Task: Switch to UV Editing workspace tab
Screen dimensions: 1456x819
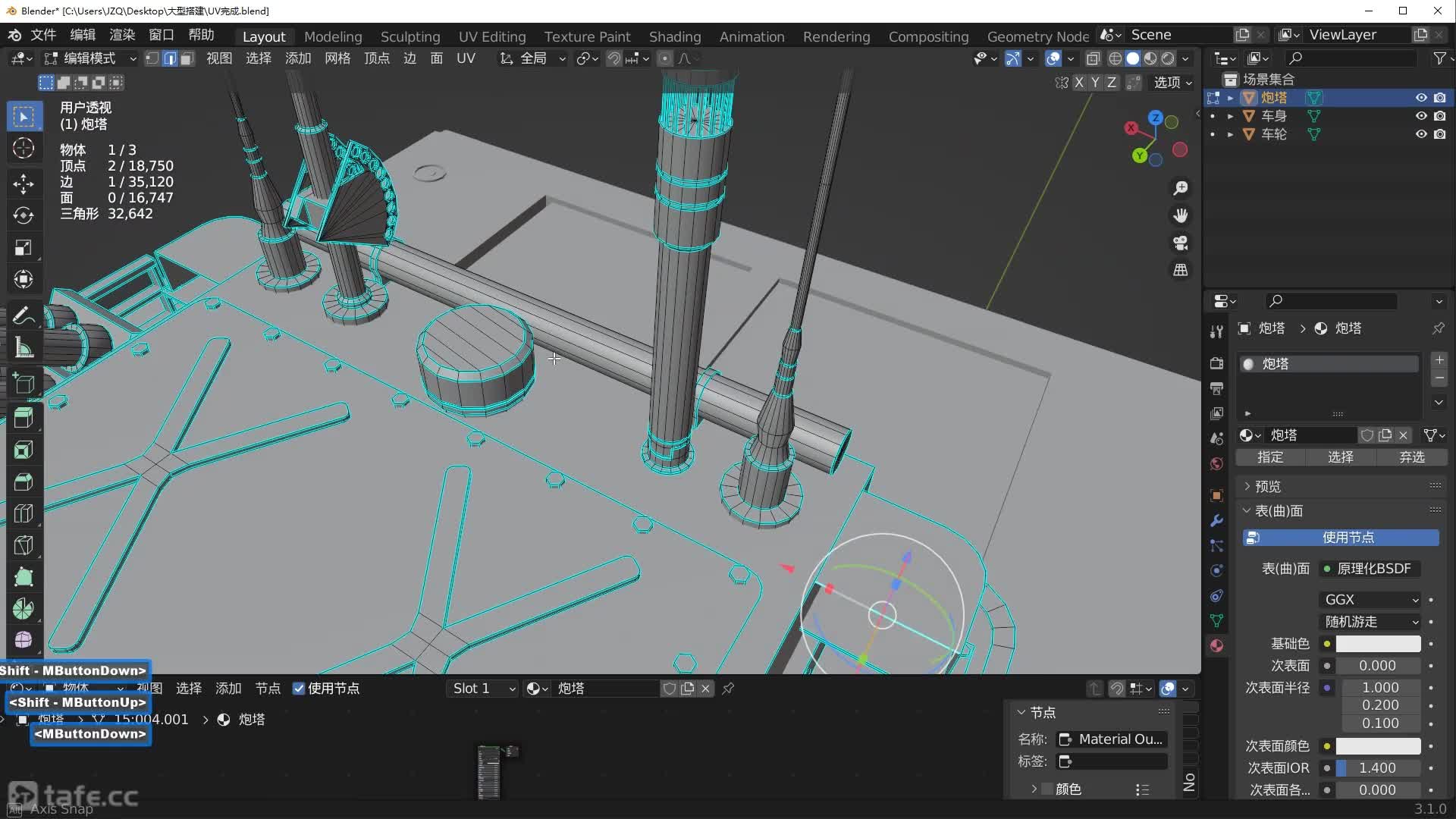Action: coord(491,36)
